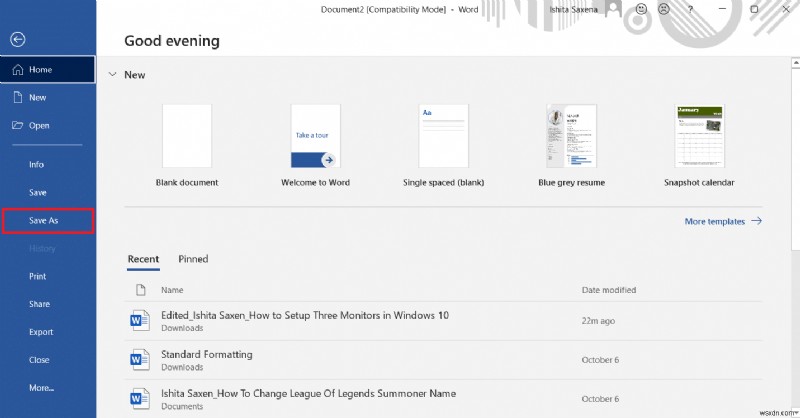Send a smile feedback icon
Image resolution: width=800 pixels, height=418 pixels.
coord(641,9)
